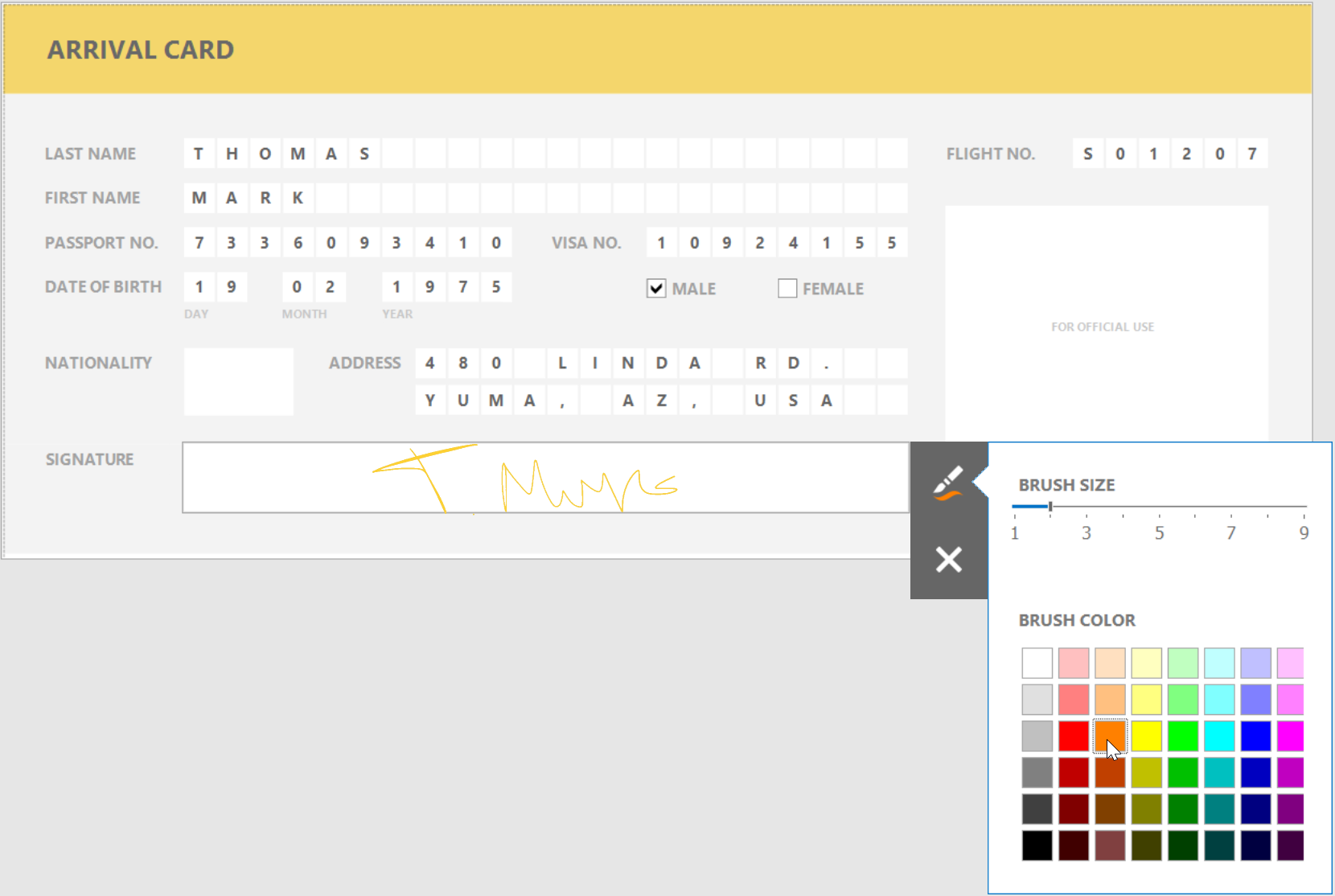Click the first Visa No. cell containing 1
Screen dimensions: 1335x896
[661, 243]
